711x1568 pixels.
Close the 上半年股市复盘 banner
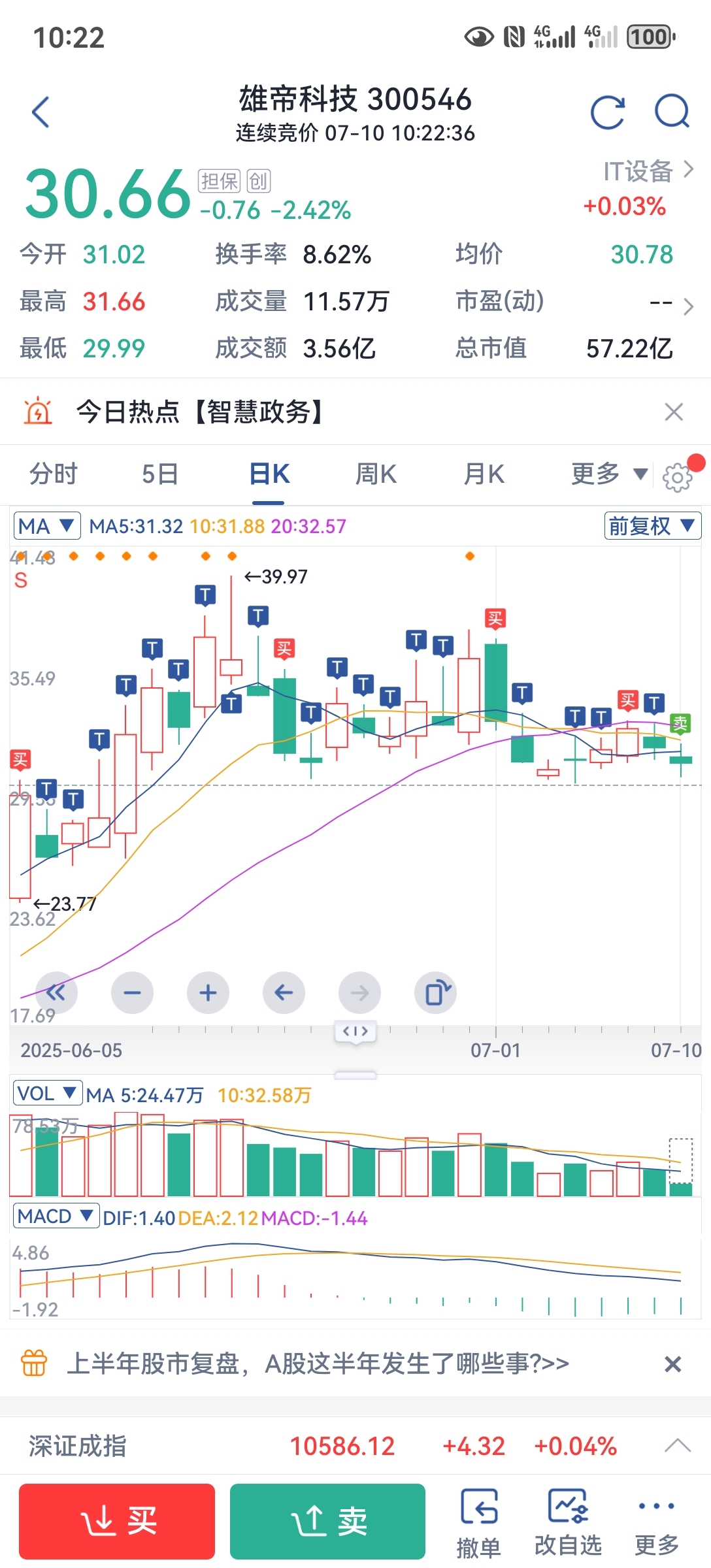tap(672, 1364)
